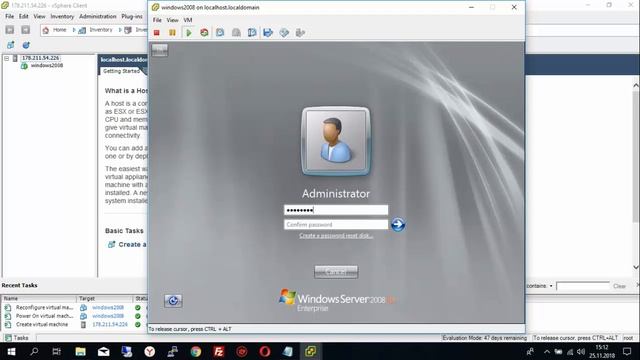Click the Tasks button in the vSphere status bar
Image resolution: width=640 pixels, height=360 pixels.
[x=16, y=338]
